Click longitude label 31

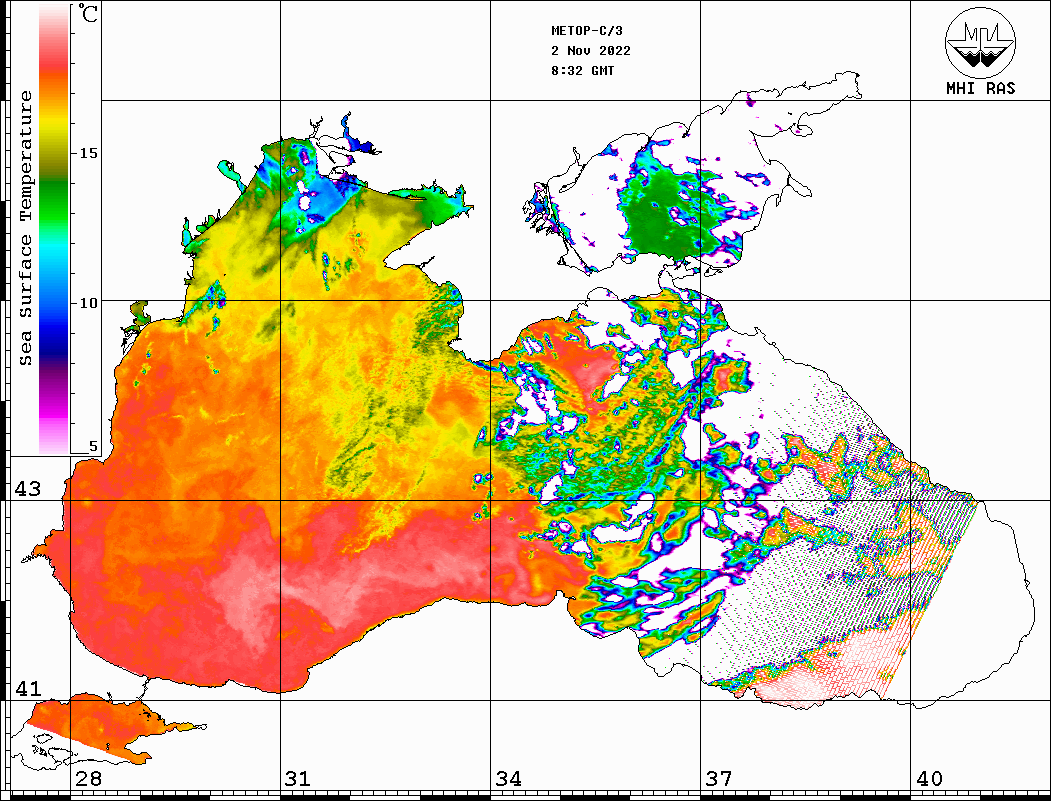[x=298, y=779]
